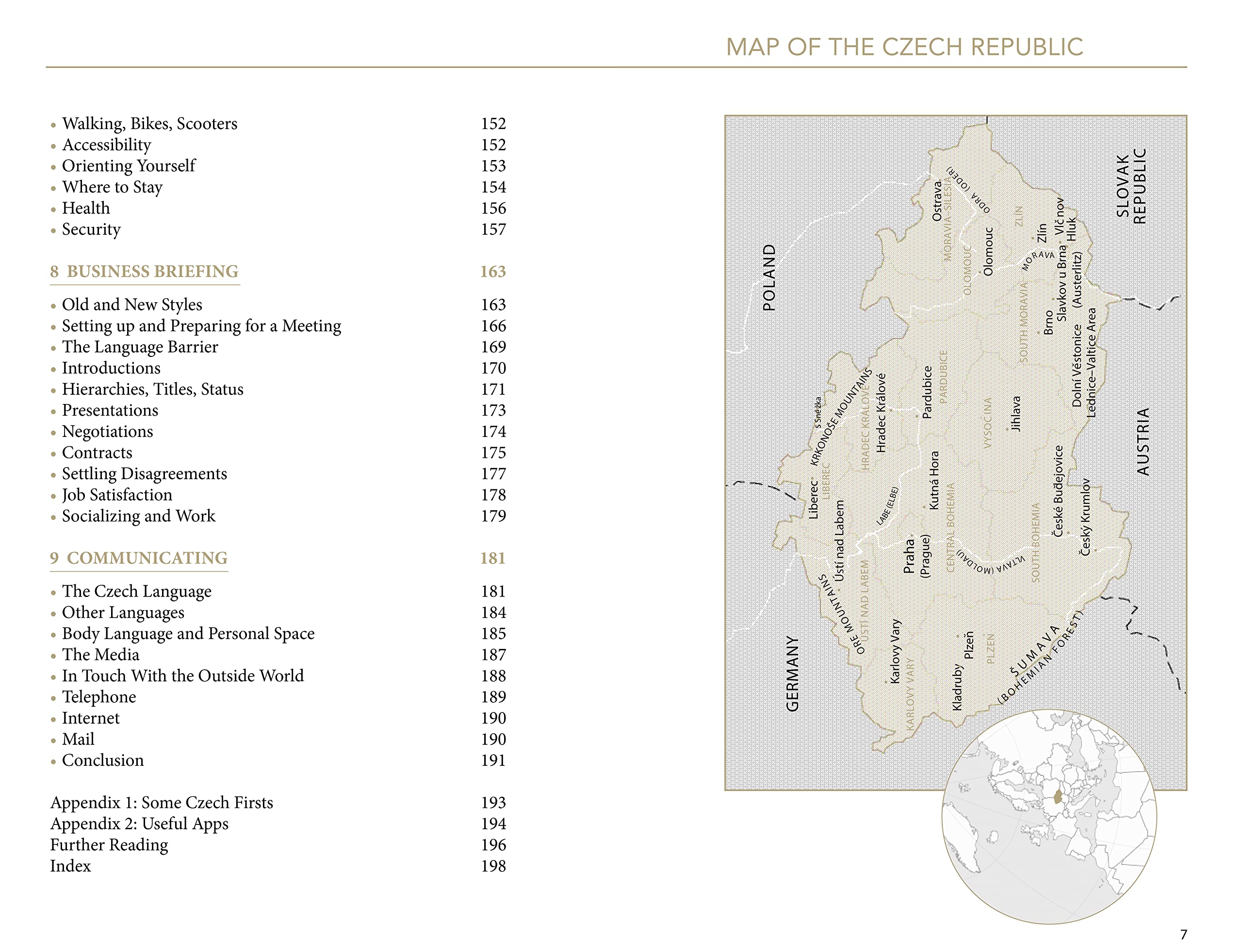The height and width of the screenshot is (952, 1242).
Task: Click page number 7
Action: click(x=1183, y=935)
